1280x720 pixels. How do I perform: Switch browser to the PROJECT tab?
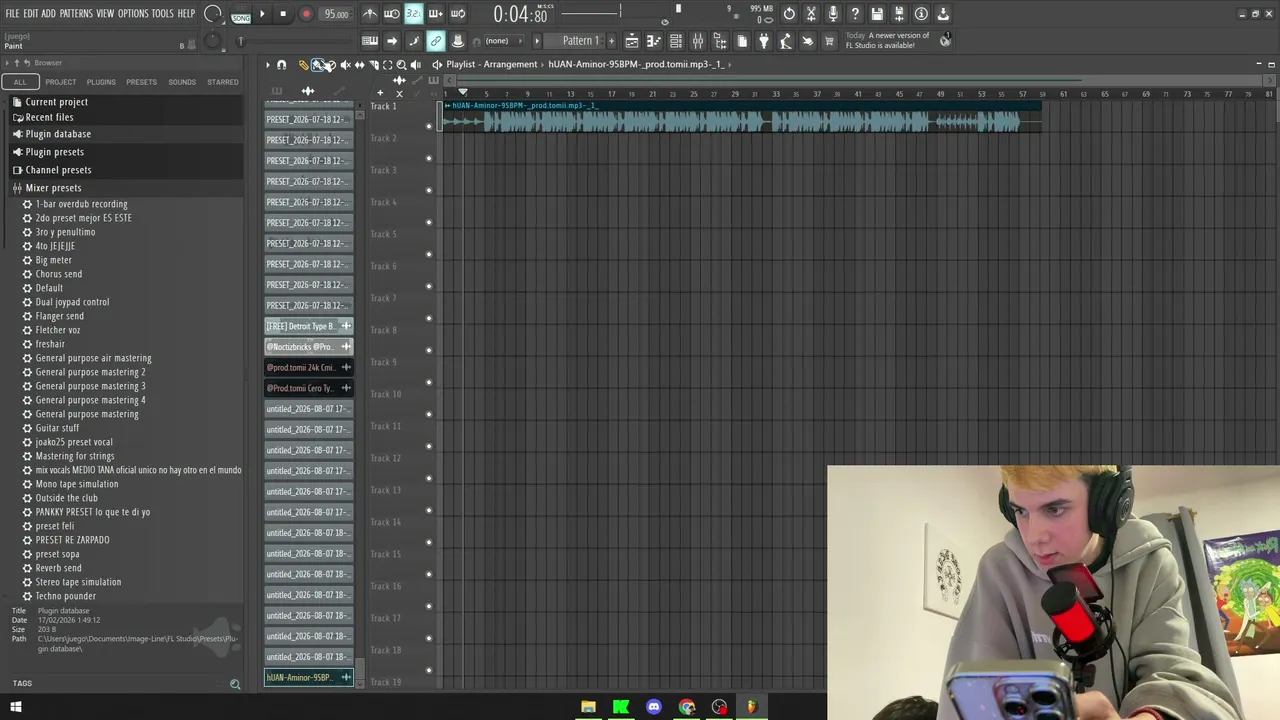60,82
